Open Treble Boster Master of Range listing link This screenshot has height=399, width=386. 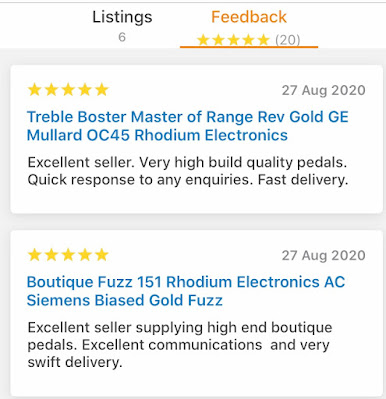coord(188,126)
